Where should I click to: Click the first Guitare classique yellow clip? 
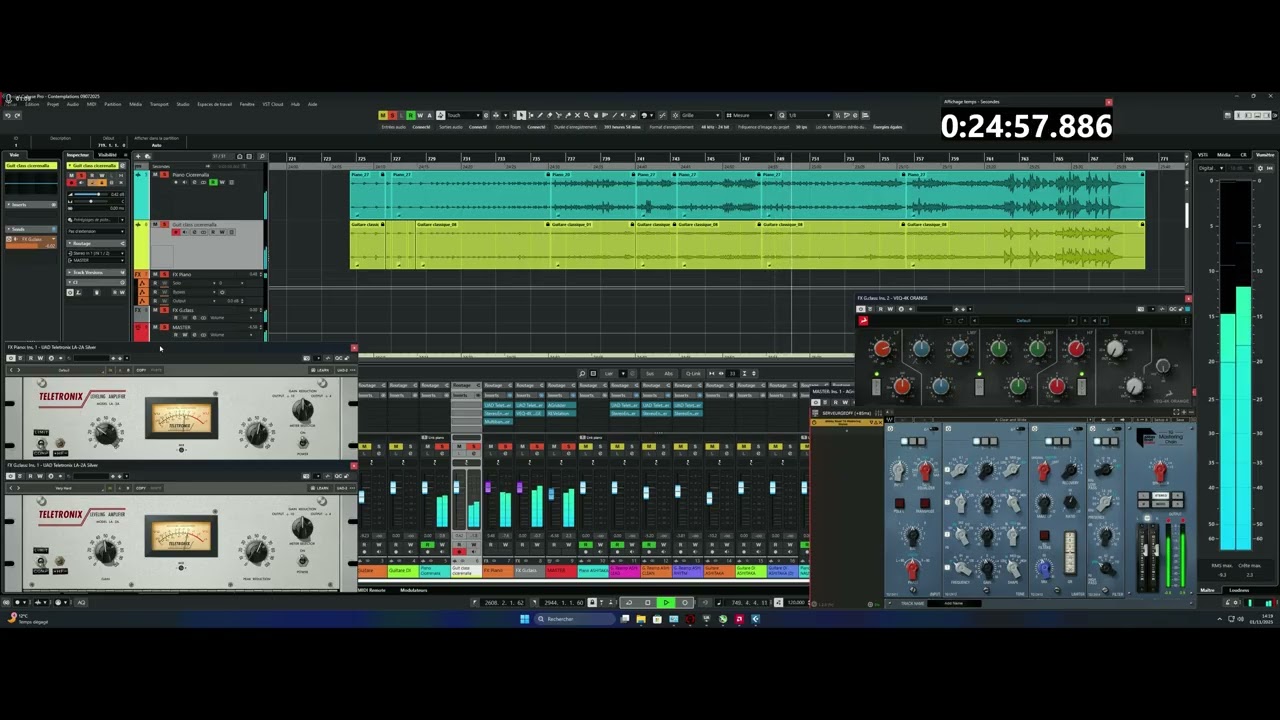point(368,245)
